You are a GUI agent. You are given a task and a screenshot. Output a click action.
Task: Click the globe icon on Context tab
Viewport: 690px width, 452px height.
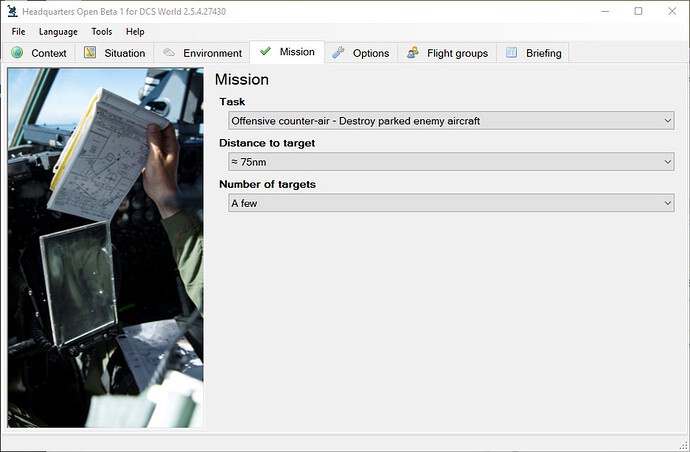coord(17,53)
